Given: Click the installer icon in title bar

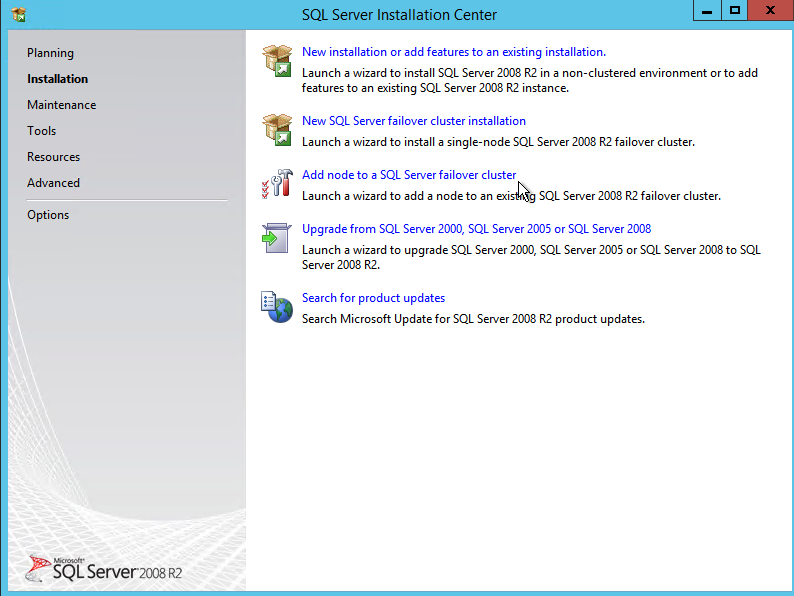Looking at the screenshot, I should 18,14.
